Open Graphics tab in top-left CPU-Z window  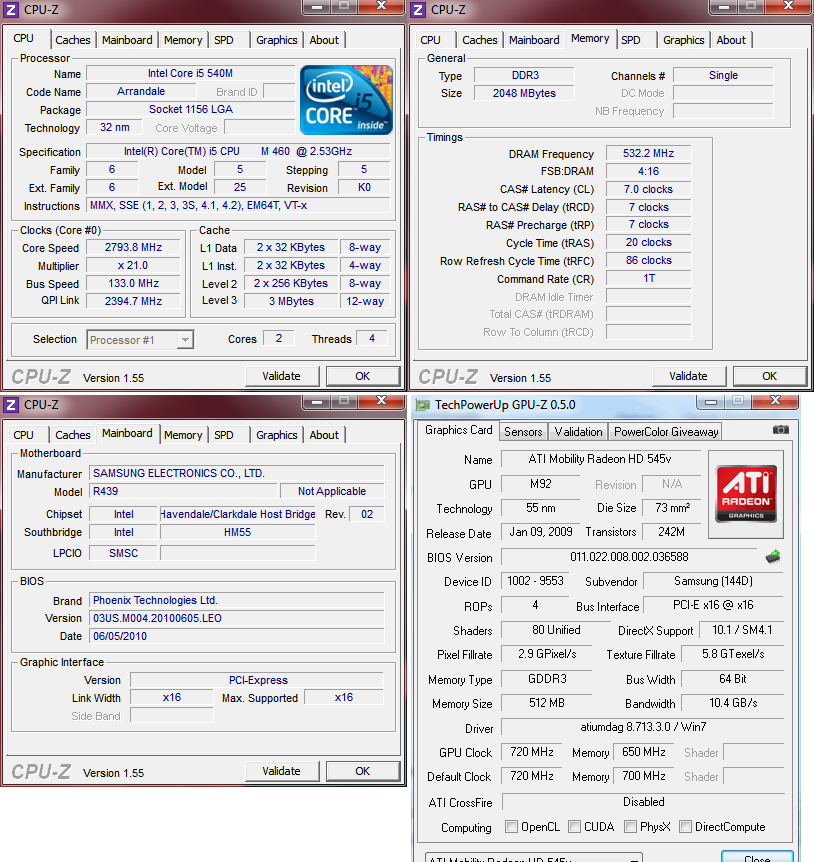coord(276,40)
